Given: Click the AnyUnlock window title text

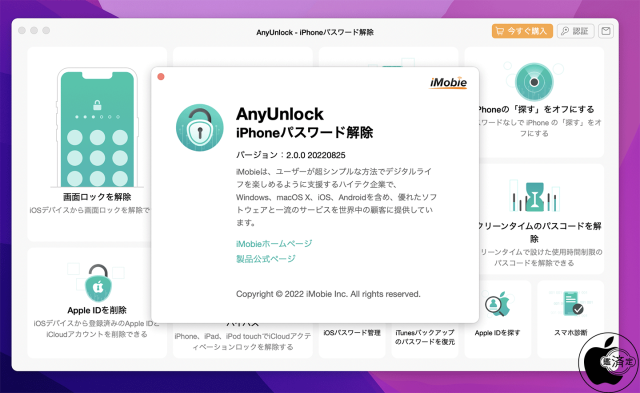Looking at the screenshot, I should coord(315,32).
